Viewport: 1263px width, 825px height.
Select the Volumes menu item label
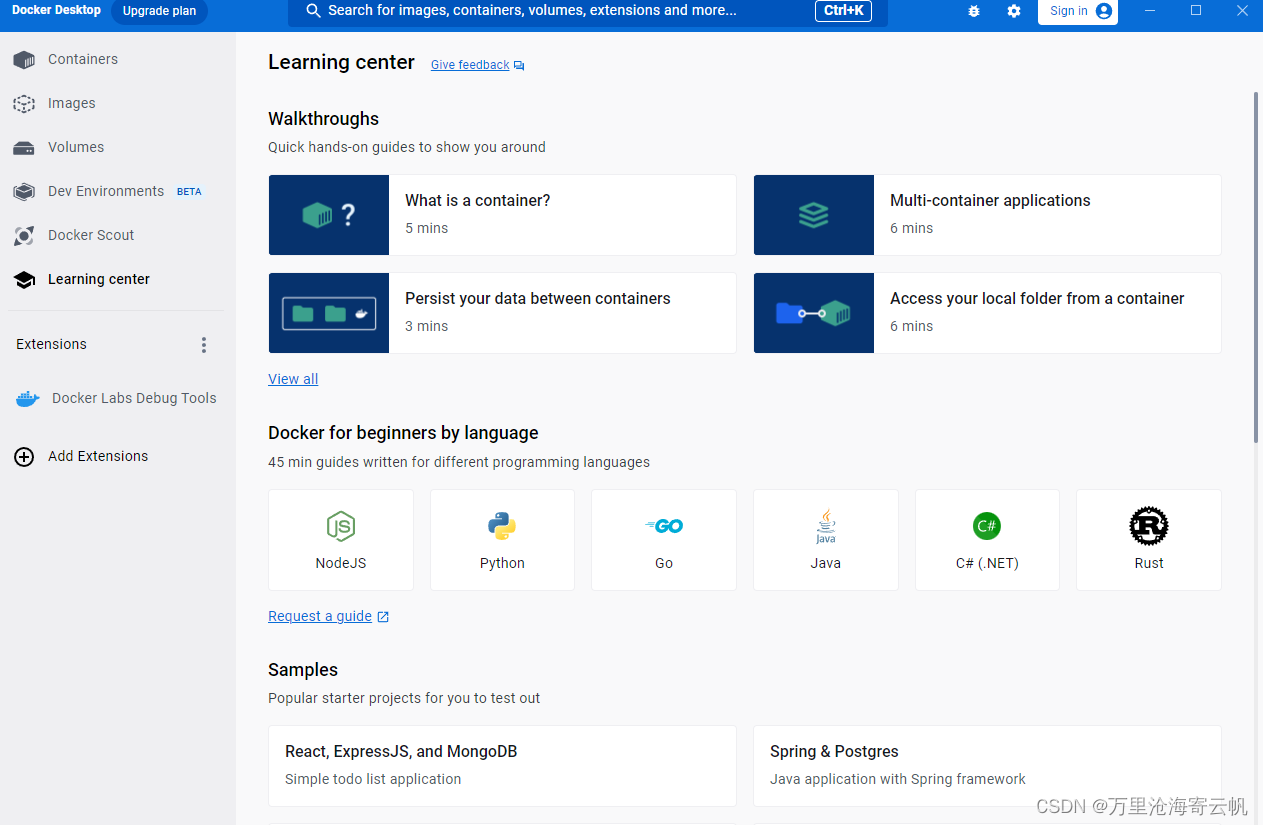pyautogui.click(x=76, y=147)
